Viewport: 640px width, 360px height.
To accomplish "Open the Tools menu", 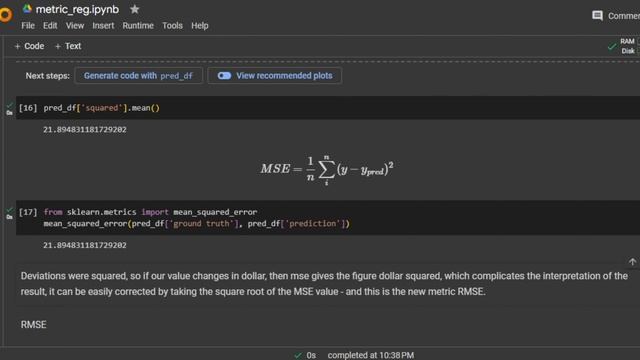I will tap(172, 25).
